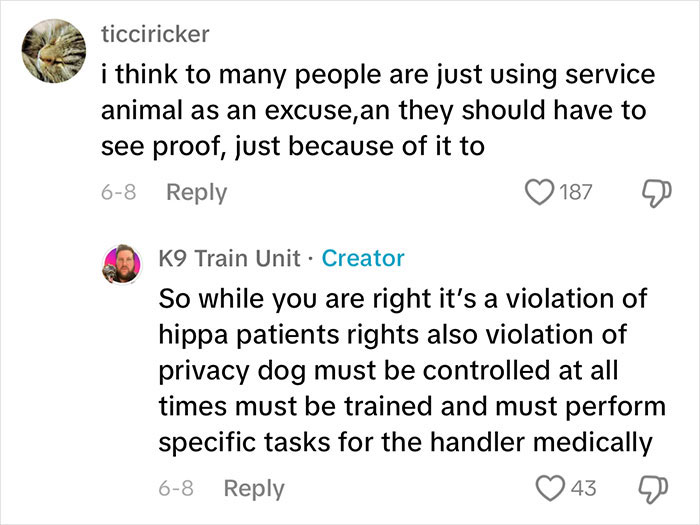700x525 pixels.
Task: Reply to K9 Train Unit's comment
Action: (x=253, y=488)
